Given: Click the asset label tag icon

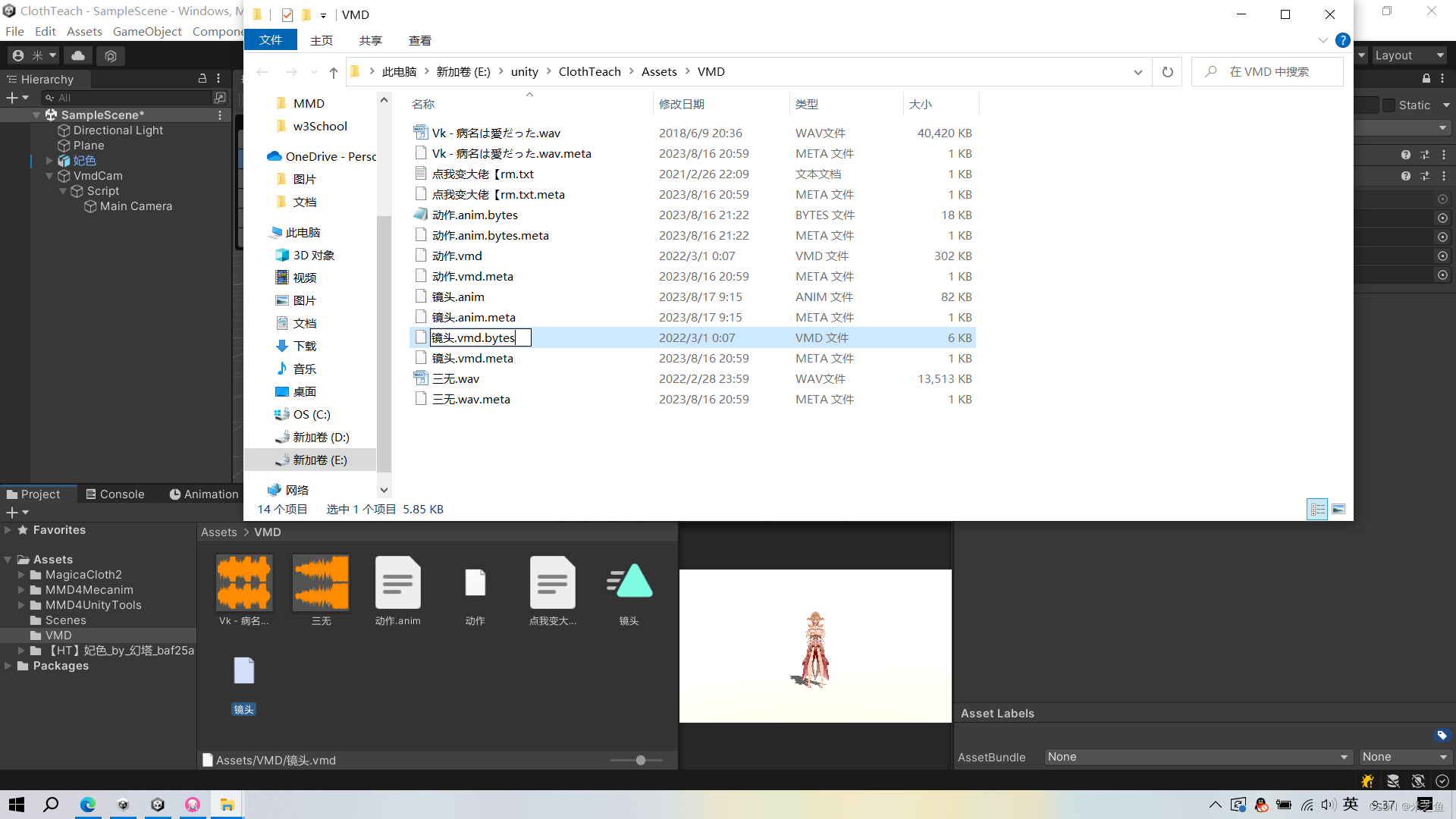Looking at the screenshot, I should click(1442, 735).
